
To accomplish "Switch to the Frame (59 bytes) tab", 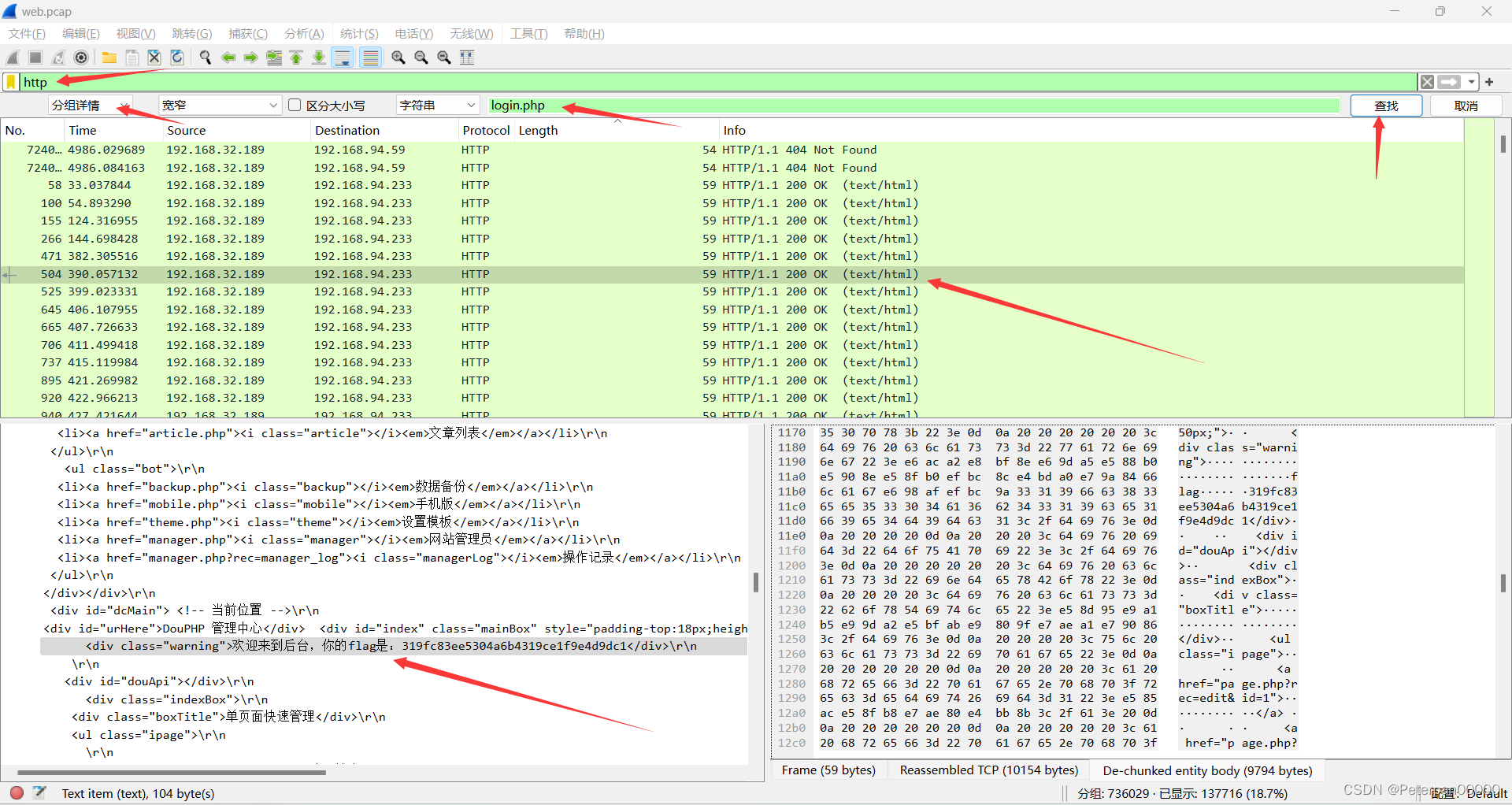I will coord(828,770).
